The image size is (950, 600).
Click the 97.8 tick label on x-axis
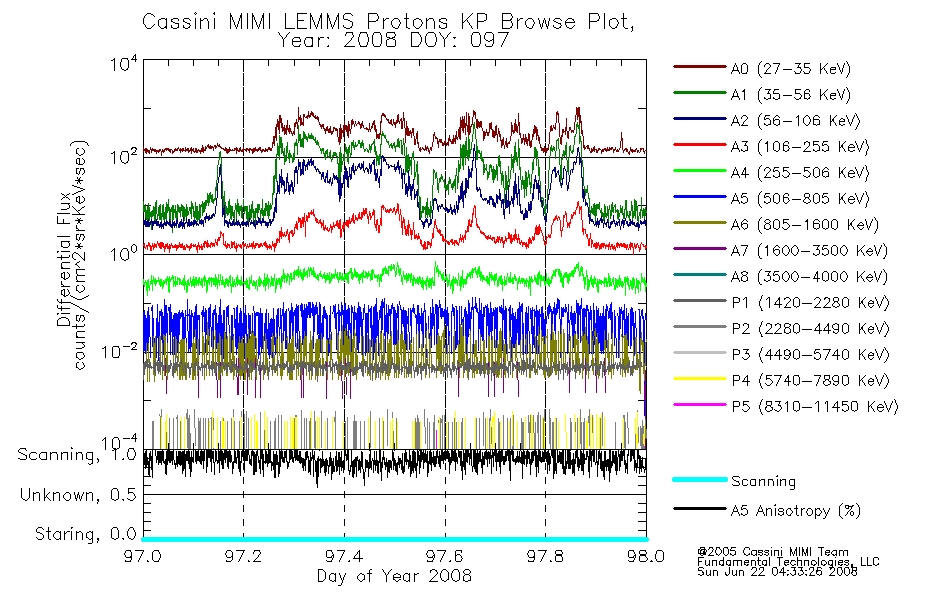[x=545, y=556]
